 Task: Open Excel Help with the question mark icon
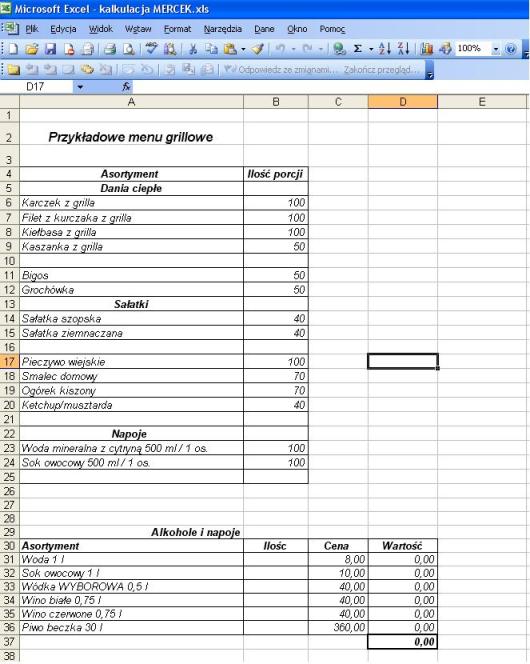(511, 49)
